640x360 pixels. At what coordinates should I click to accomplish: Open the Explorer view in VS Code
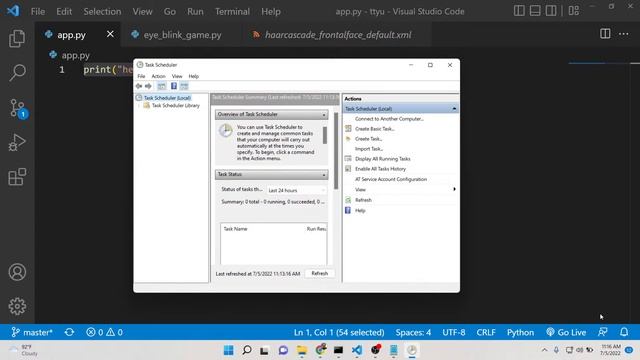click(17, 39)
